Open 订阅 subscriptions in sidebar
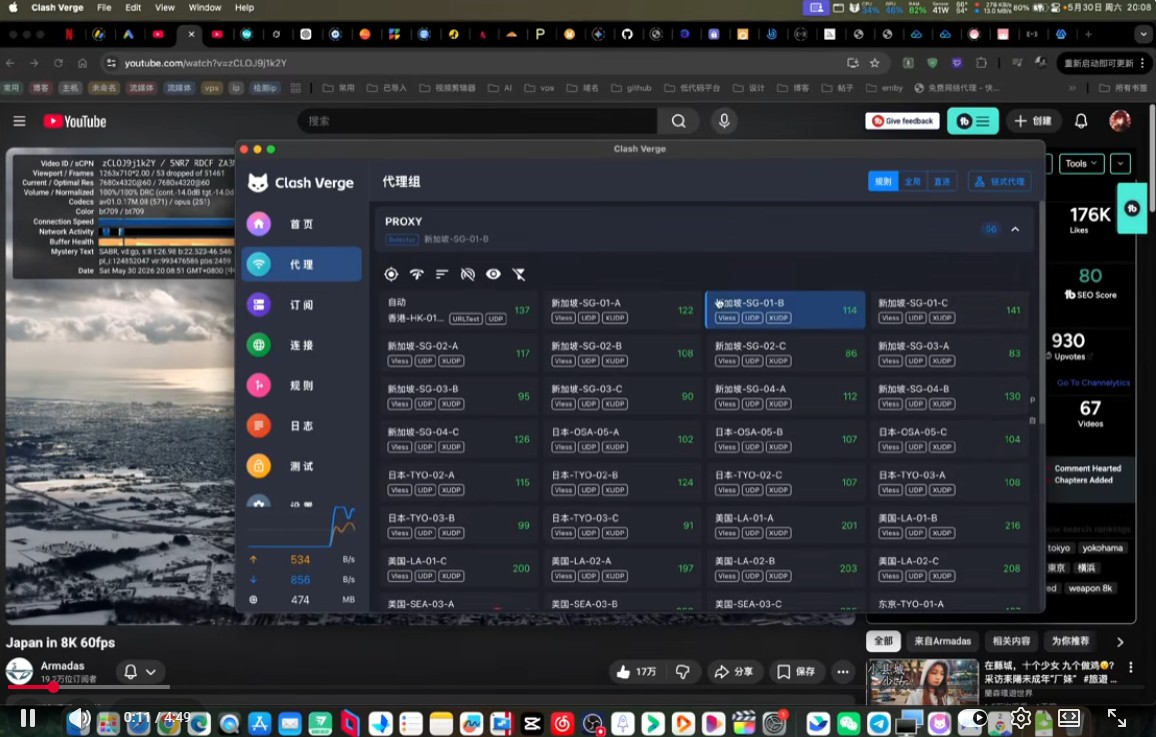The height and width of the screenshot is (737, 1156). coord(302,304)
